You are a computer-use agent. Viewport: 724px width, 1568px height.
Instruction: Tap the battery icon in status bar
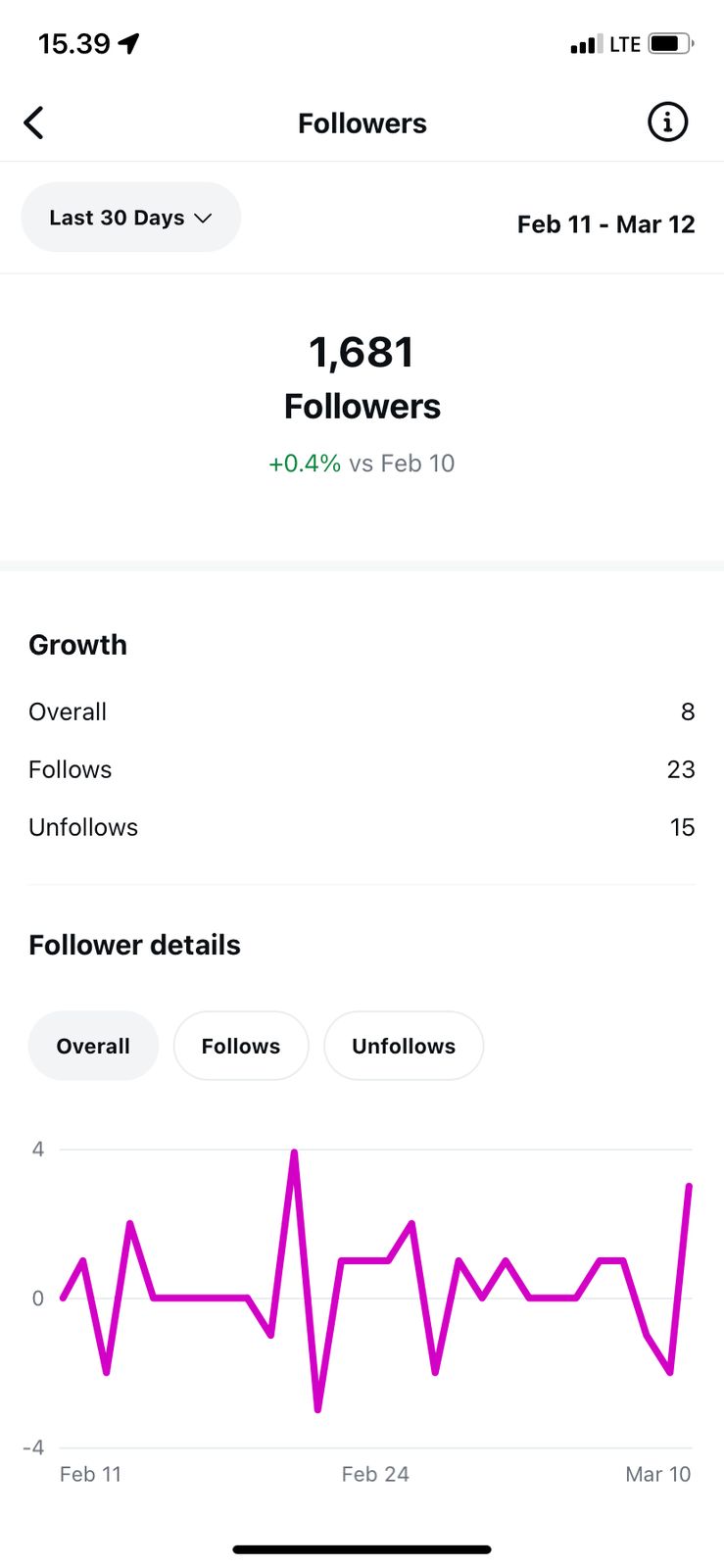pos(669,44)
